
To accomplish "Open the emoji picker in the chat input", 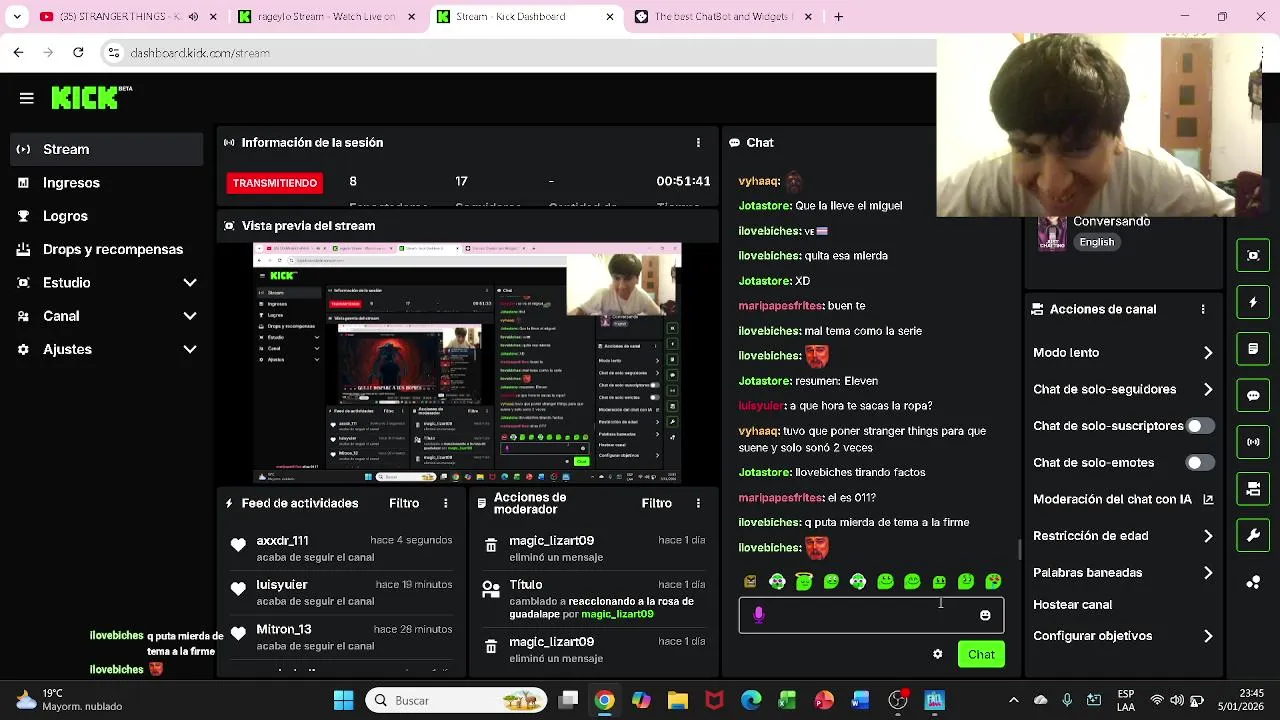I will 985,616.
